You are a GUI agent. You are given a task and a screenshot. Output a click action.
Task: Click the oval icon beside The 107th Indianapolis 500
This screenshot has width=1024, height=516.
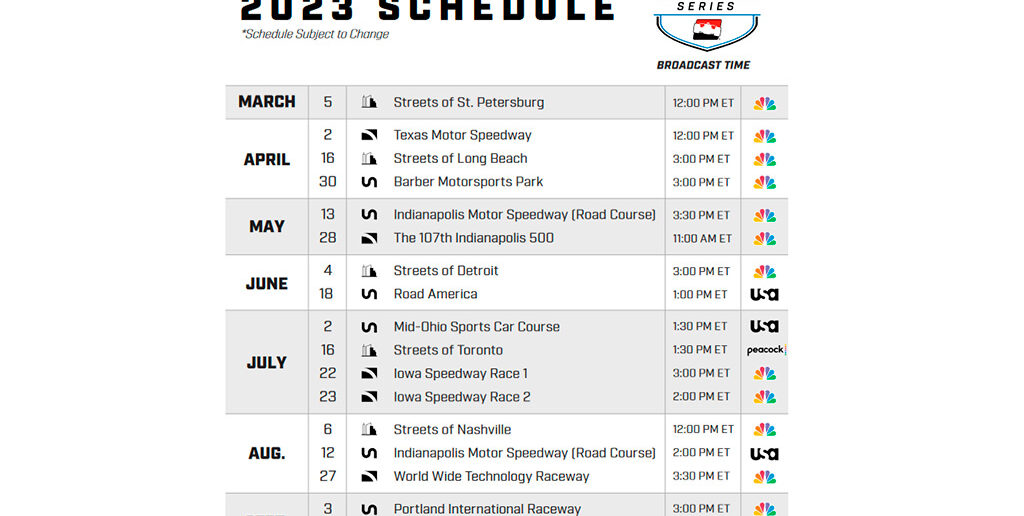click(369, 238)
